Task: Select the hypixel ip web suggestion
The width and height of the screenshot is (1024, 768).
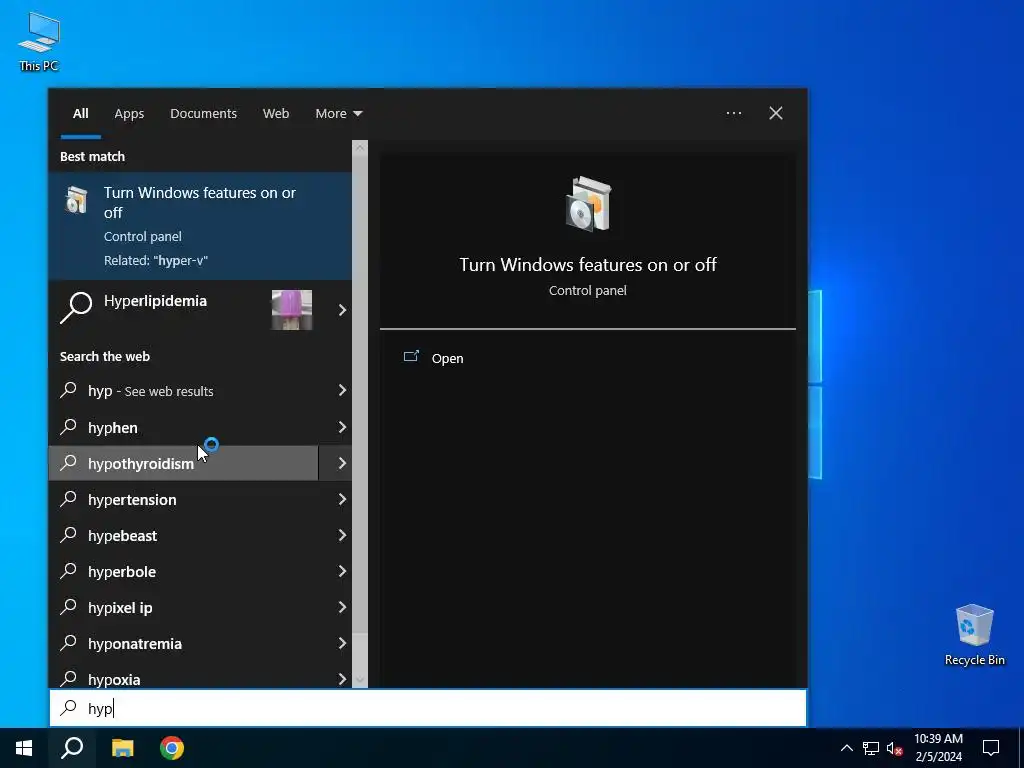Action: tap(184, 607)
